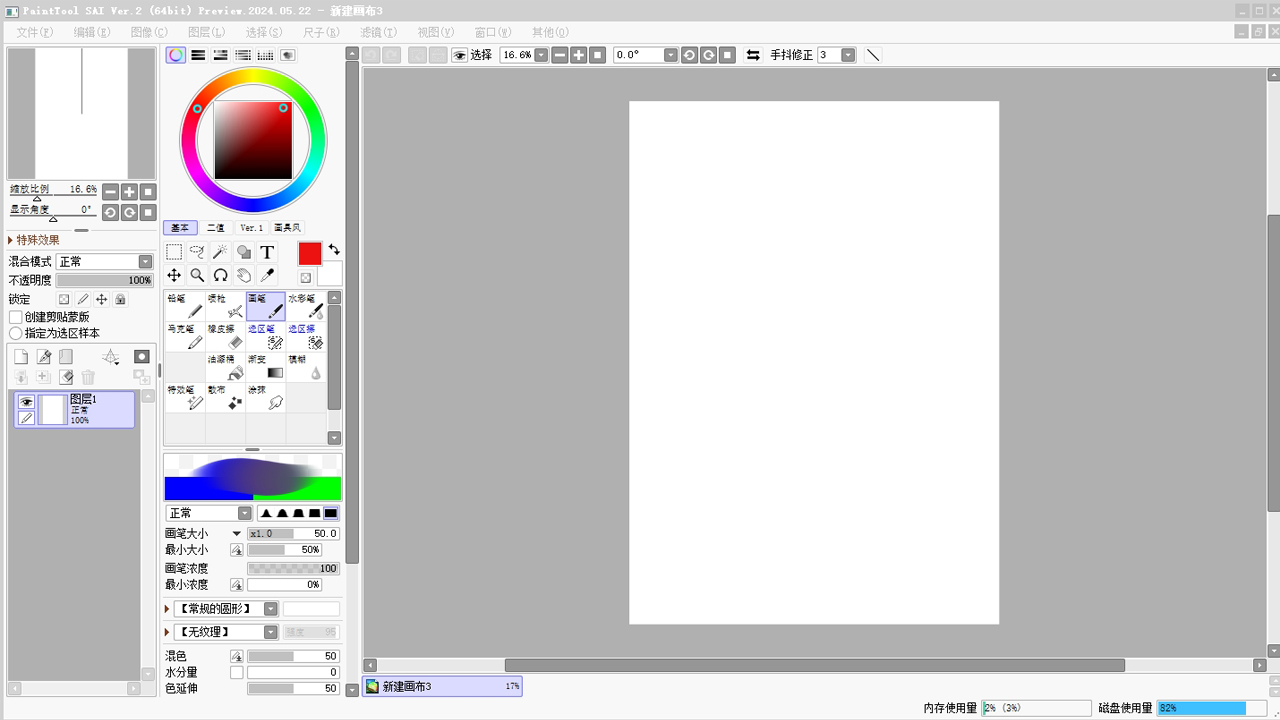Open the 文件 menu
This screenshot has height=720, width=1280.
point(35,32)
